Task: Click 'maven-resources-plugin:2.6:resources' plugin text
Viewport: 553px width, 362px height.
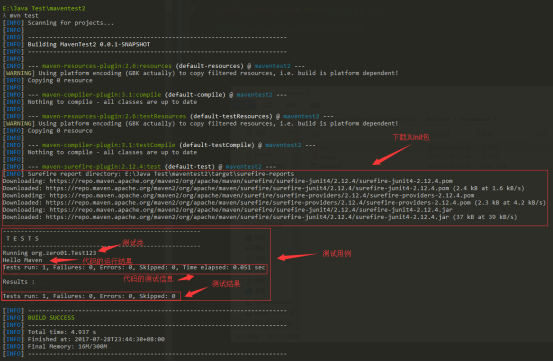Action: tap(107, 66)
